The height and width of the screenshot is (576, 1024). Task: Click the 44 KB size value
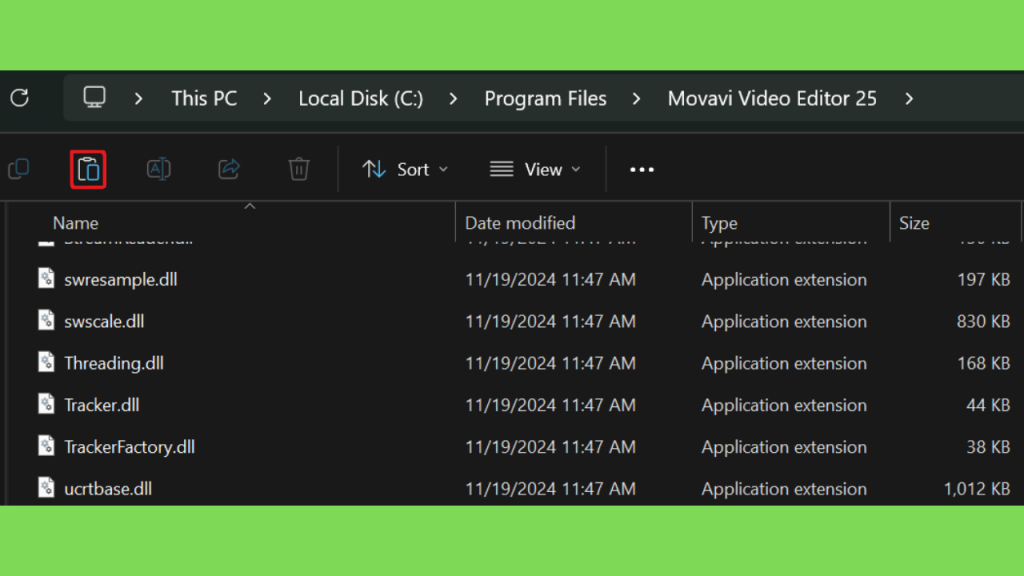click(x=988, y=405)
